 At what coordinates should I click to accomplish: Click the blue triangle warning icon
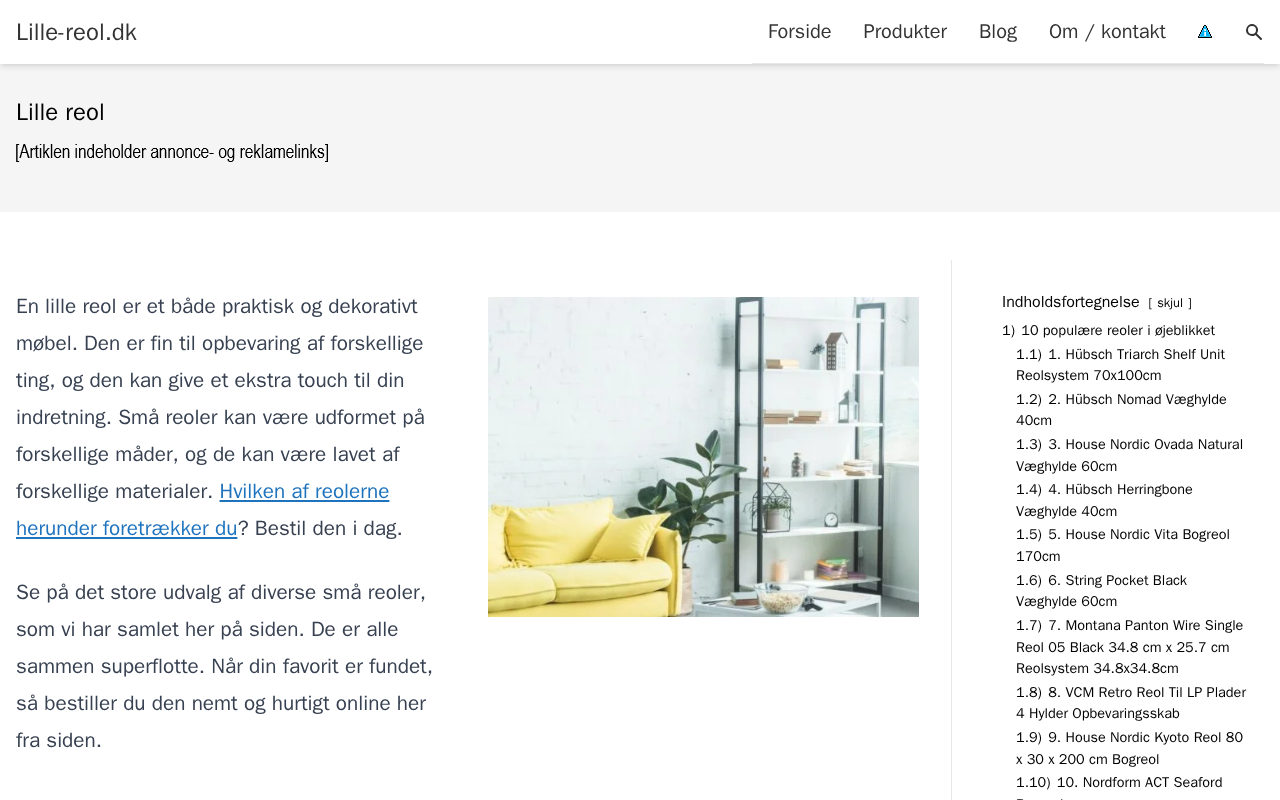click(1205, 32)
